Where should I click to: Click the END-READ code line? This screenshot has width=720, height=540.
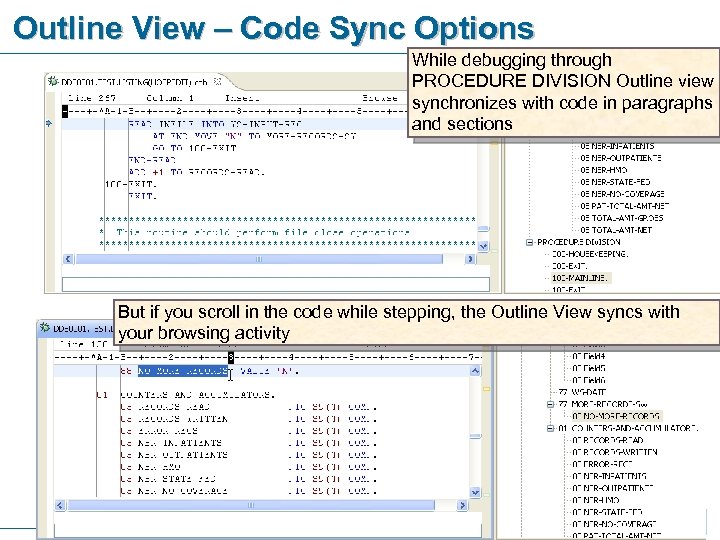pos(152,160)
